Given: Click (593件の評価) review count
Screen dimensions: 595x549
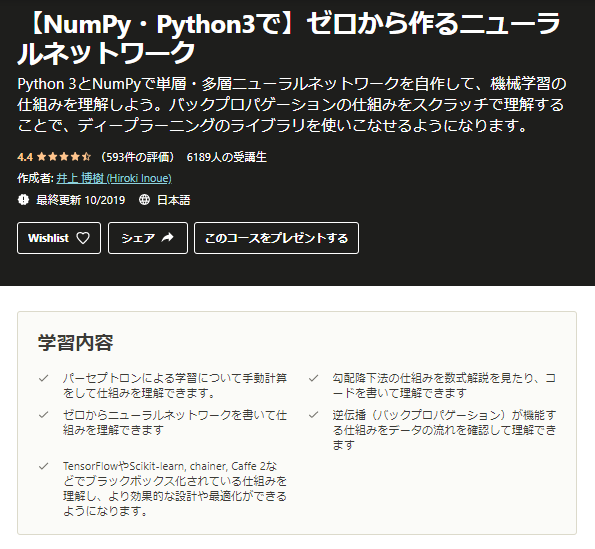Looking at the screenshot, I should tap(137, 157).
